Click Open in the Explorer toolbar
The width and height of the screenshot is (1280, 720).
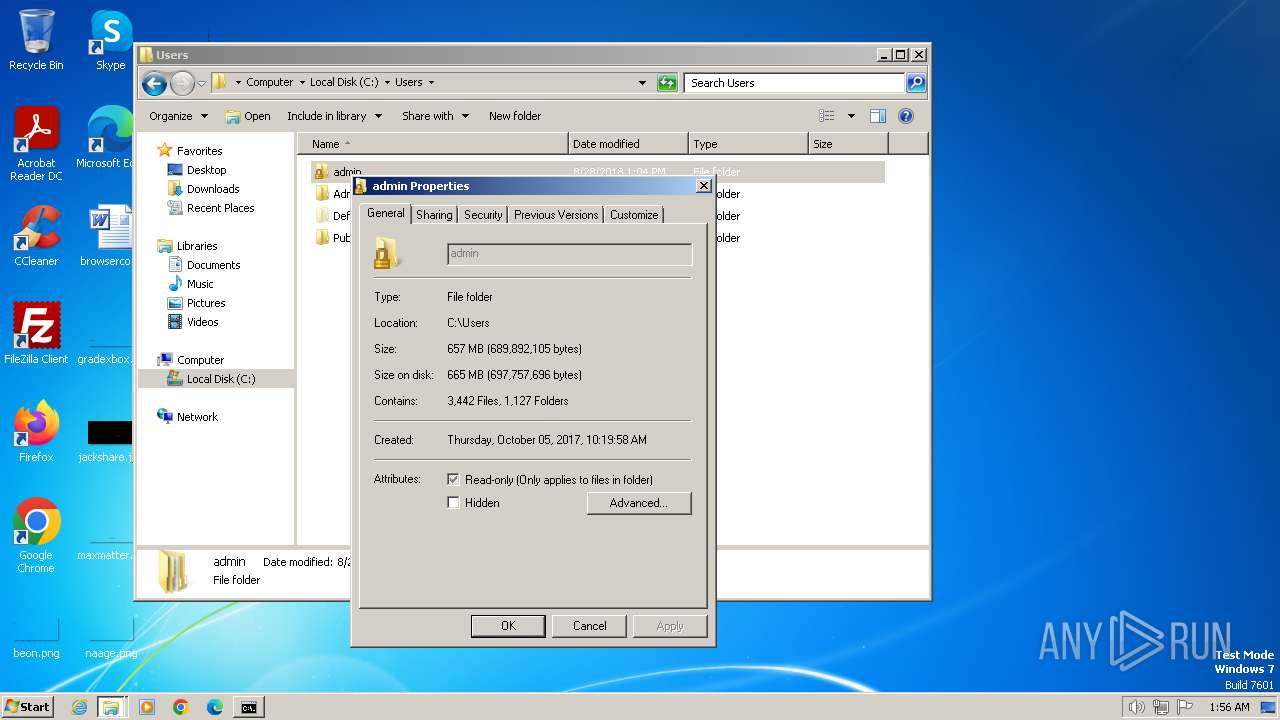tap(248, 116)
